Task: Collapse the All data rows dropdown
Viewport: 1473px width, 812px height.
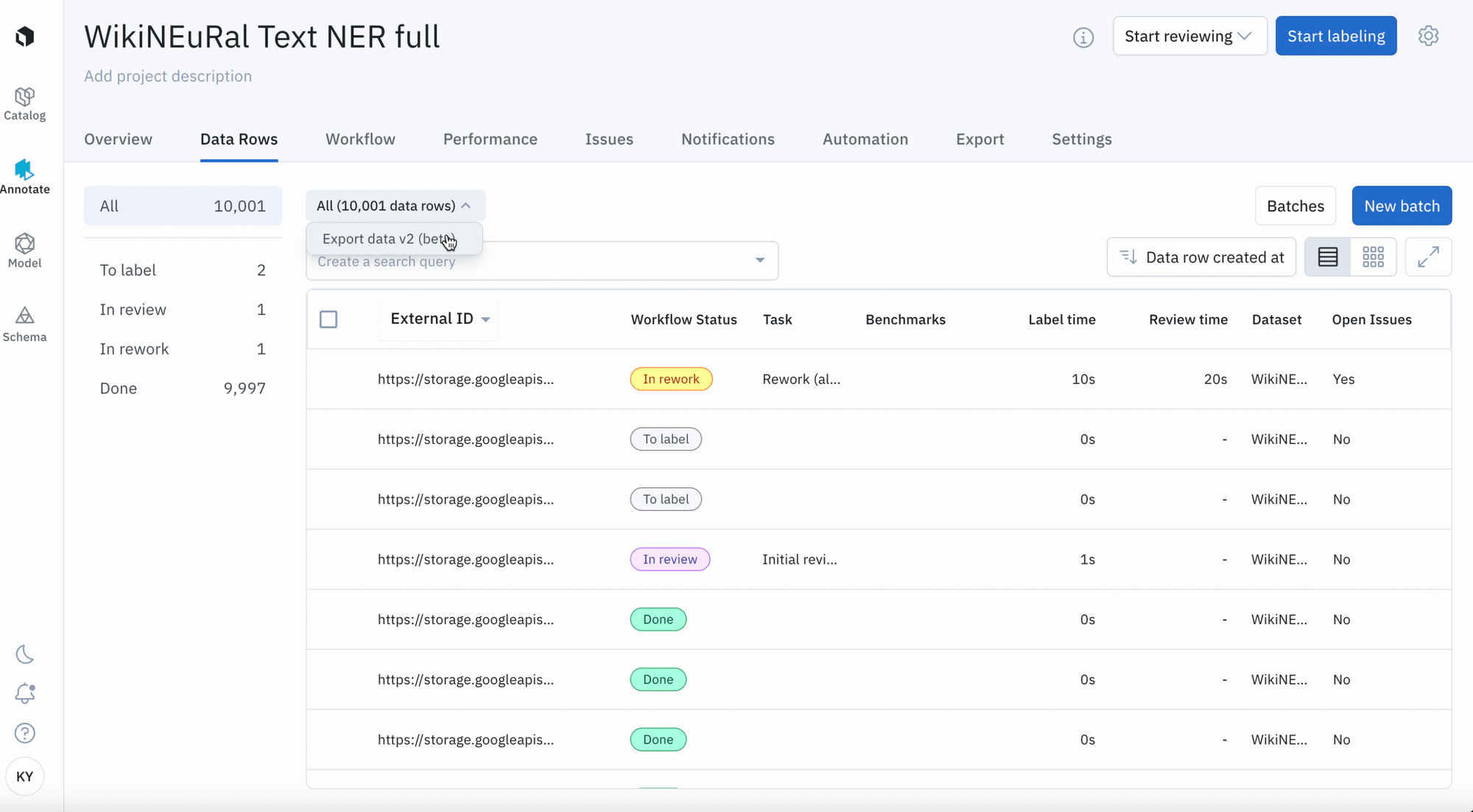Action: (x=395, y=206)
